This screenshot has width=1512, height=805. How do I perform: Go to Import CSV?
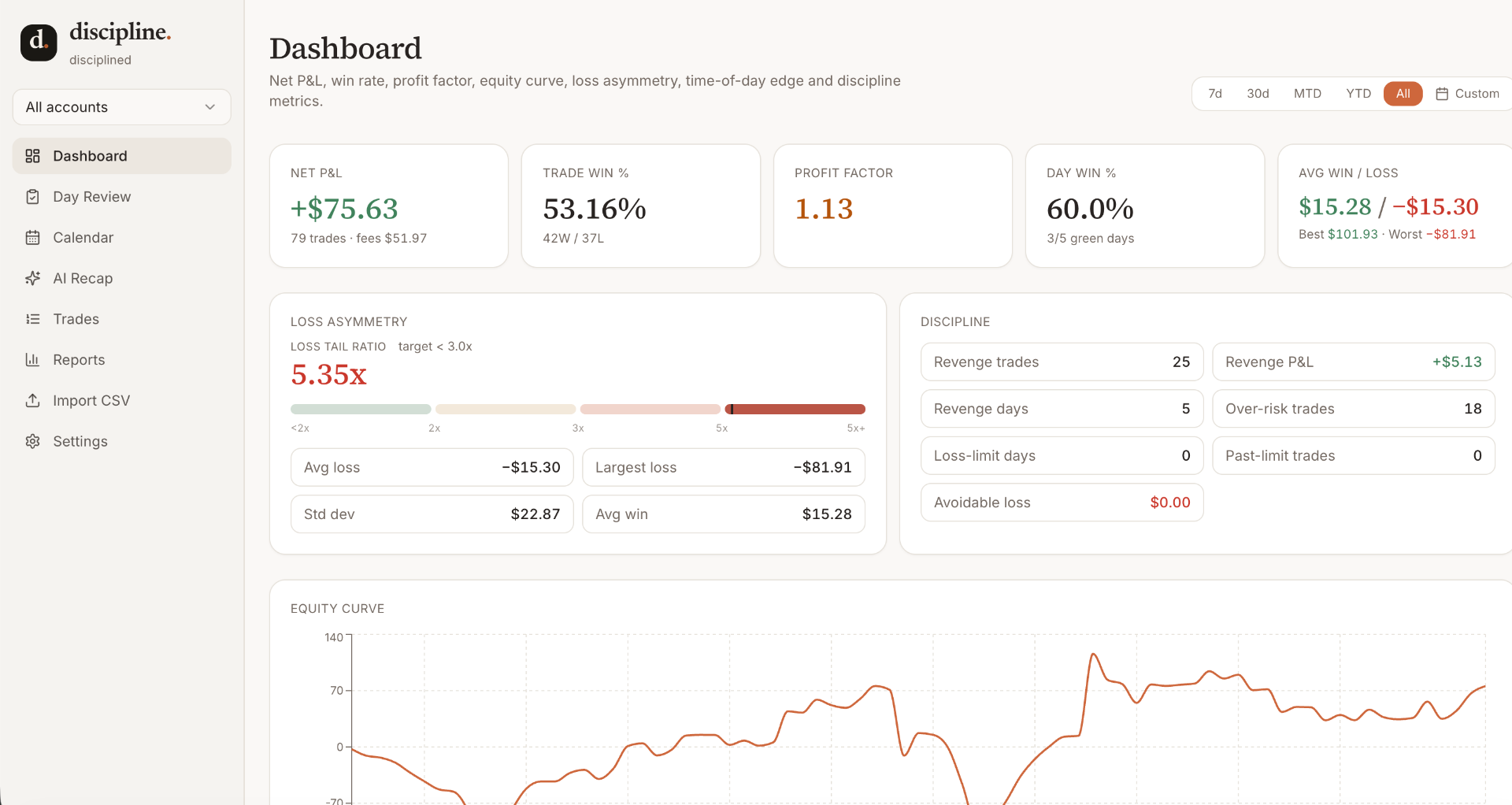(x=121, y=400)
